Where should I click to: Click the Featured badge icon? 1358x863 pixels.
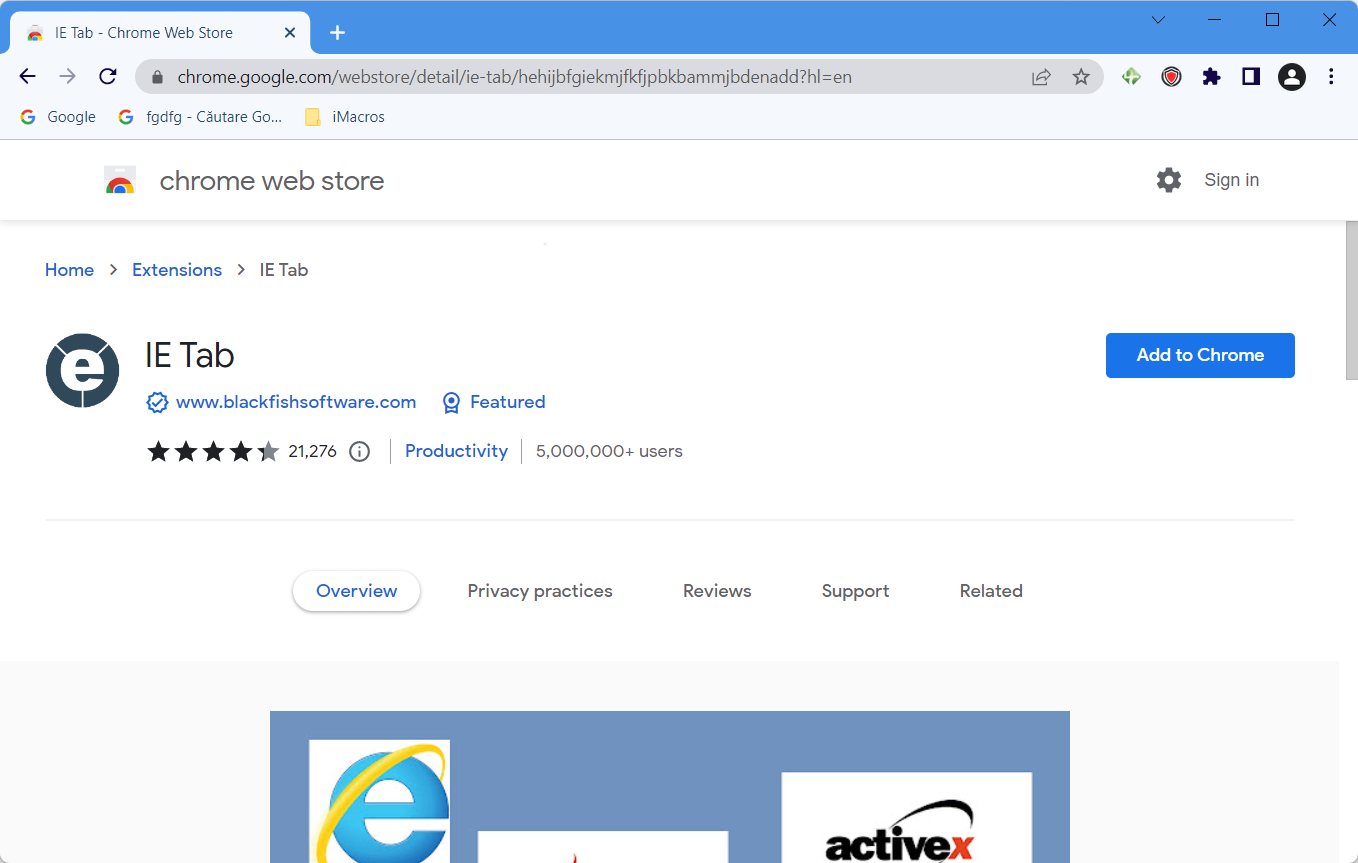point(451,402)
